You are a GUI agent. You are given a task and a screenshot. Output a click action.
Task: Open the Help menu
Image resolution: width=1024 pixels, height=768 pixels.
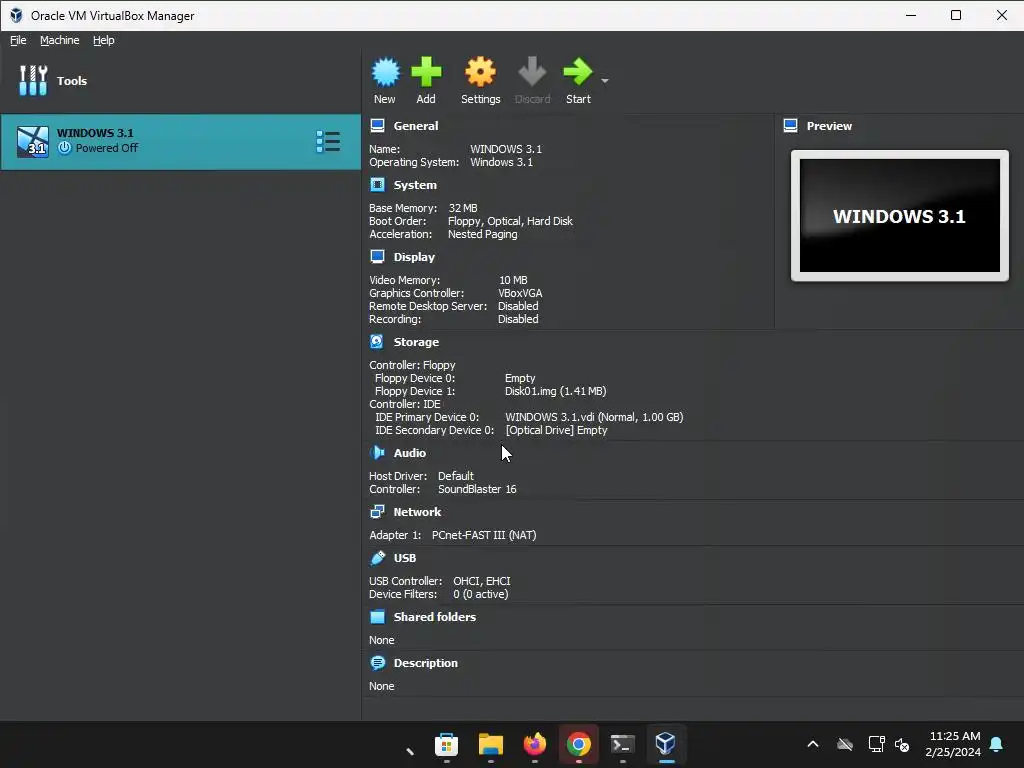(103, 40)
